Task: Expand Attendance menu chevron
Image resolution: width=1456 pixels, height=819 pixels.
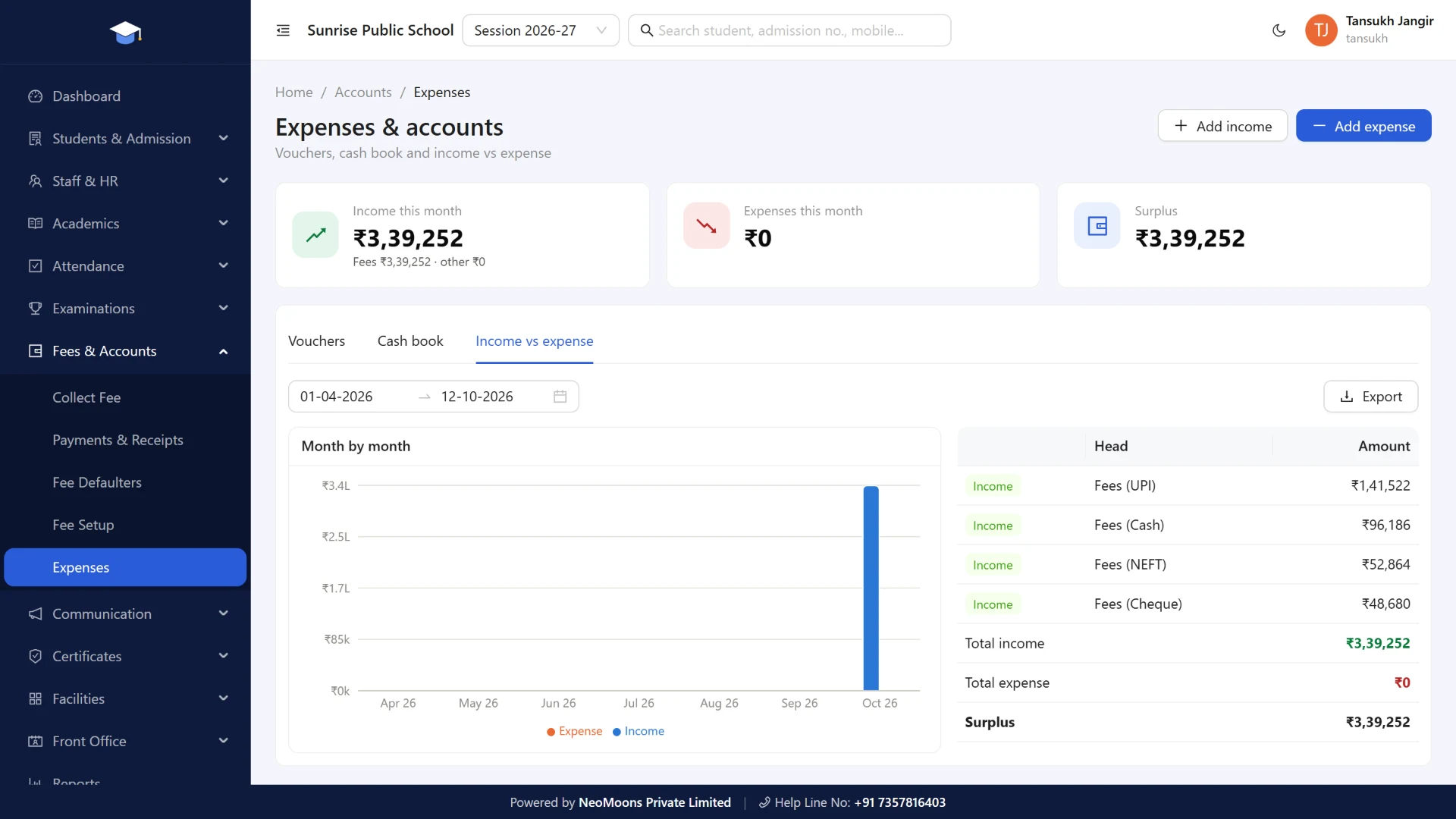Action: coord(223,265)
